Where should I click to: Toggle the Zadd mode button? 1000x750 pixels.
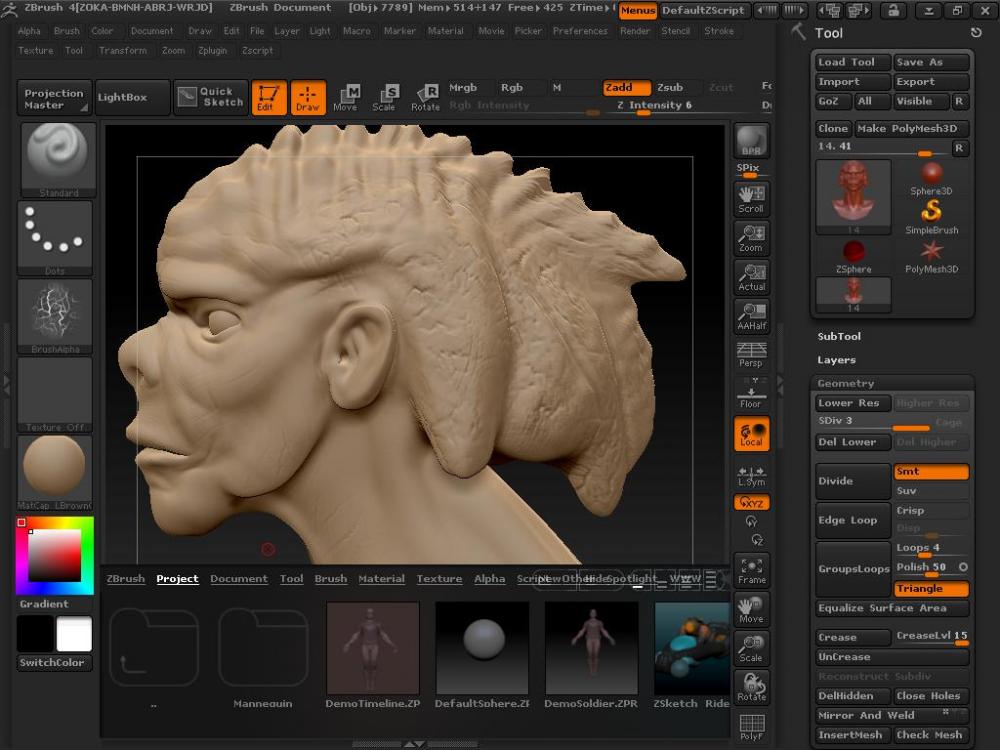(x=625, y=88)
